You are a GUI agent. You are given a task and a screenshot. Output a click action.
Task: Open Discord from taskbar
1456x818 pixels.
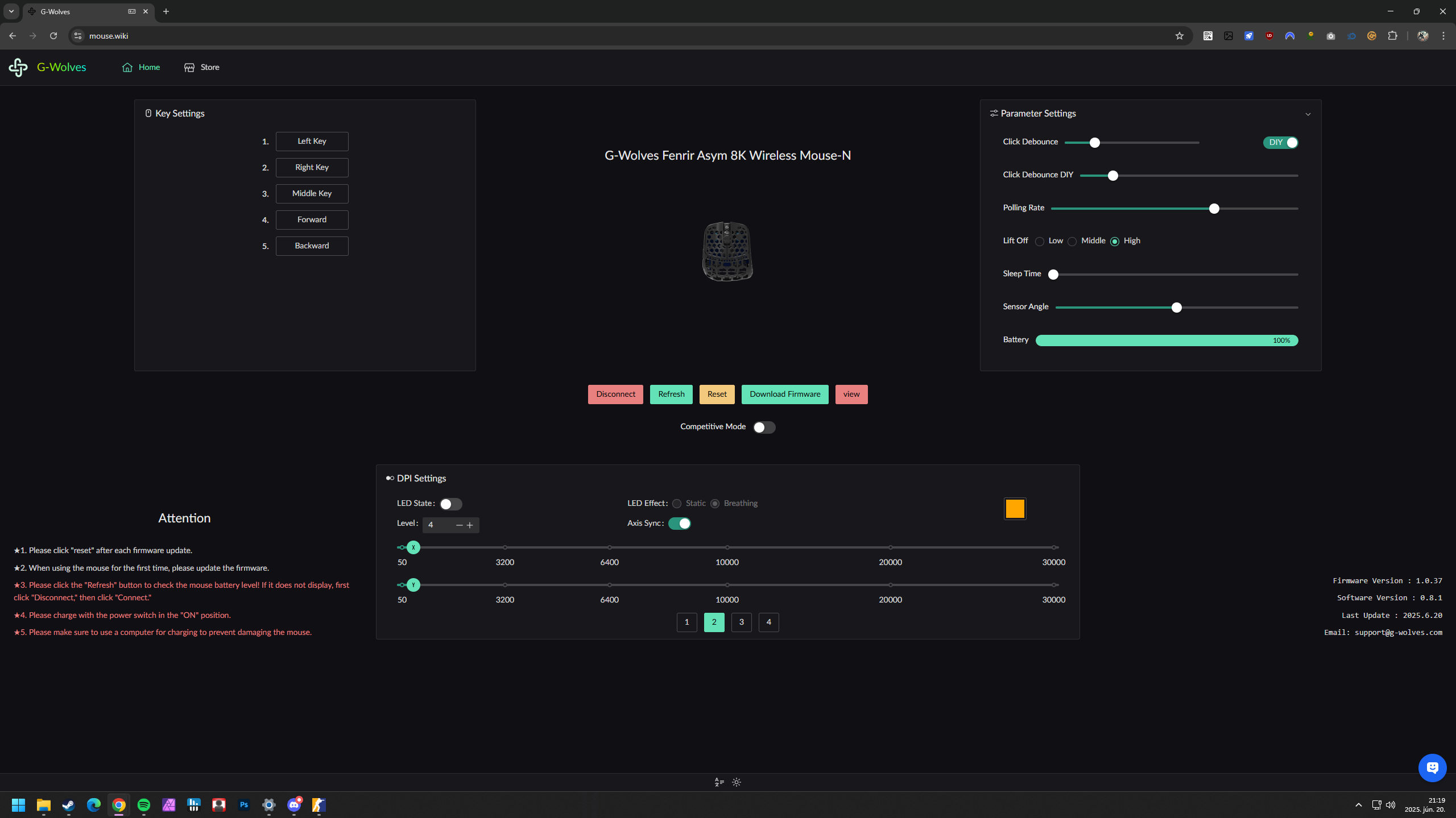point(294,805)
